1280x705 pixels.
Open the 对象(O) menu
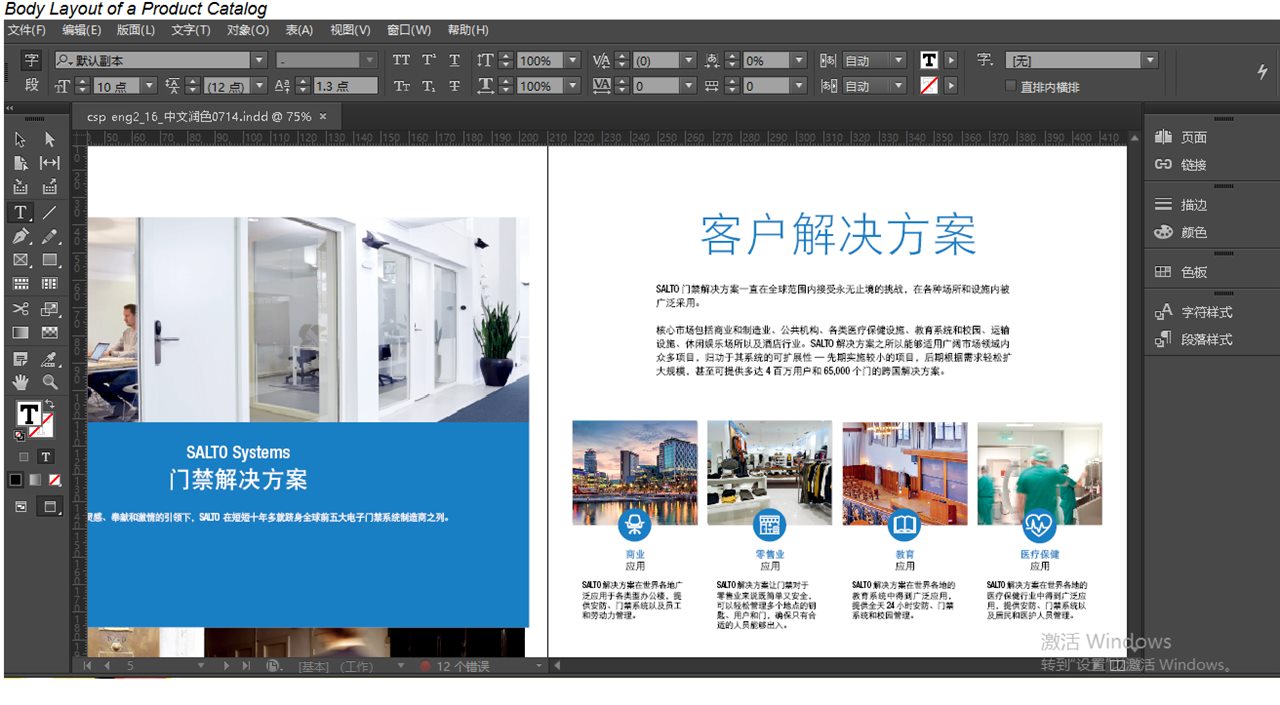tap(247, 30)
